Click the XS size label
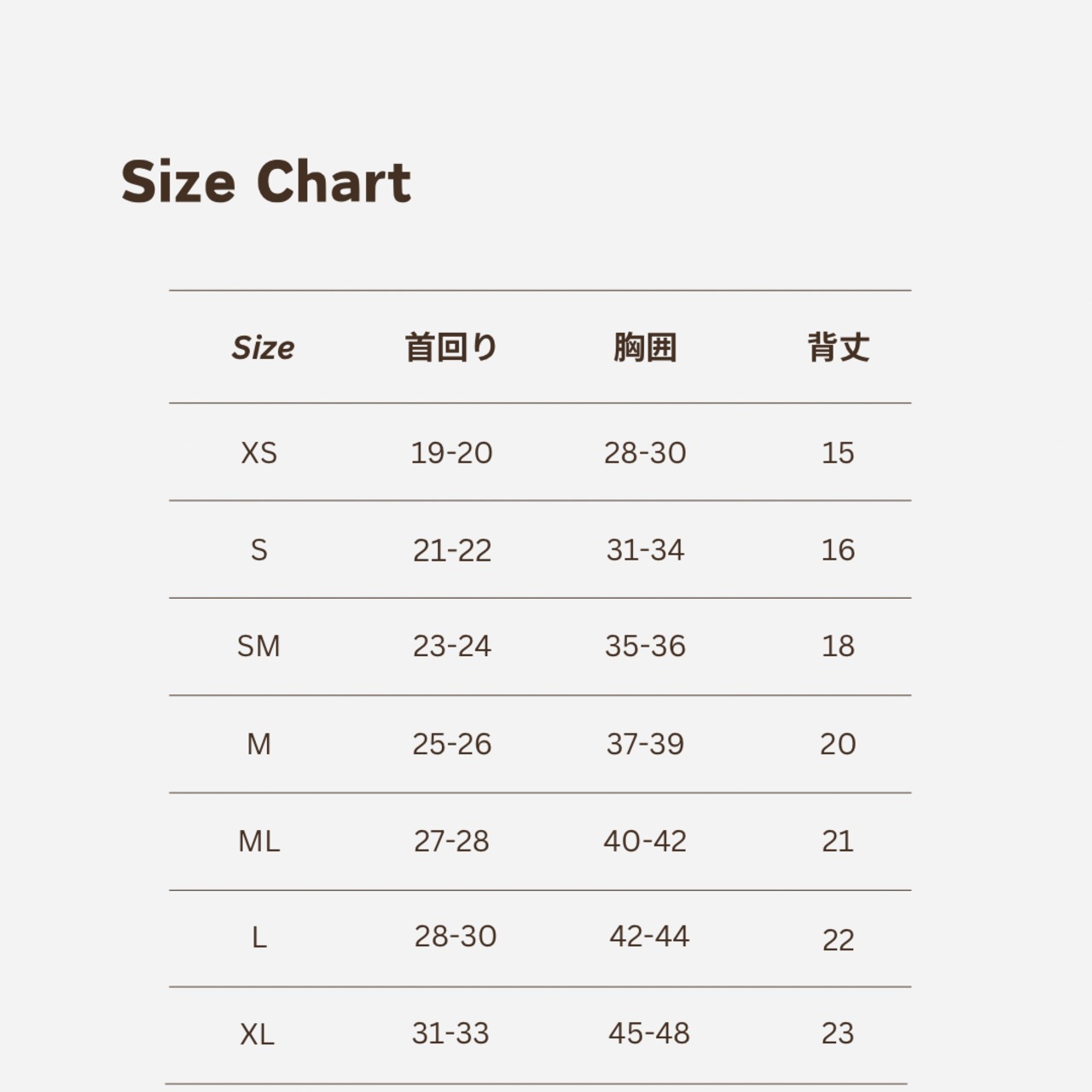Image resolution: width=1092 pixels, height=1092 pixels. pyautogui.click(x=258, y=453)
